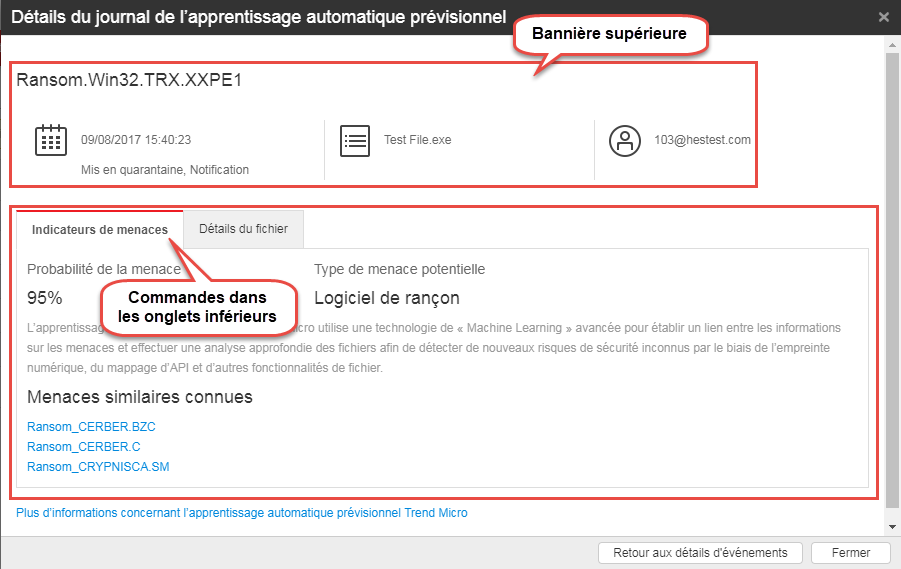Click the Test File.exe file name

coord(417,140)
